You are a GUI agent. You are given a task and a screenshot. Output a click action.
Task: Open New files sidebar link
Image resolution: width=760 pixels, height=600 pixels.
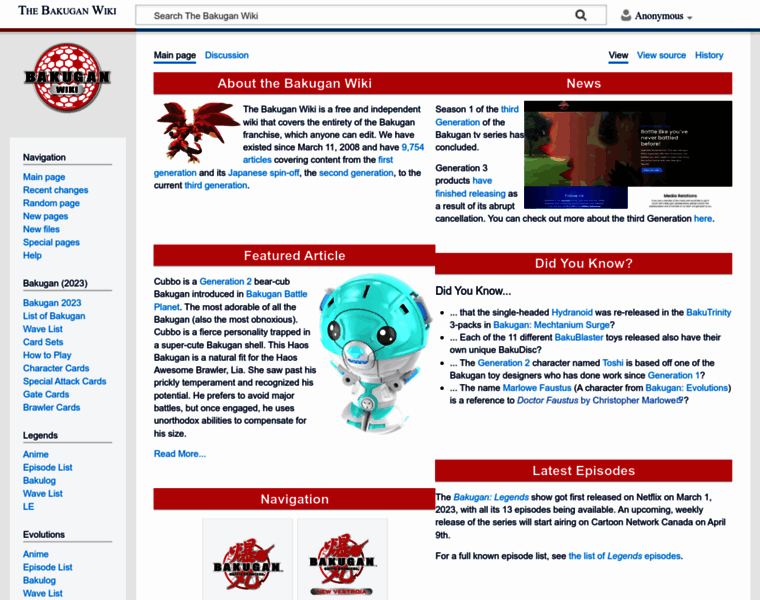(x=41, y=229)
